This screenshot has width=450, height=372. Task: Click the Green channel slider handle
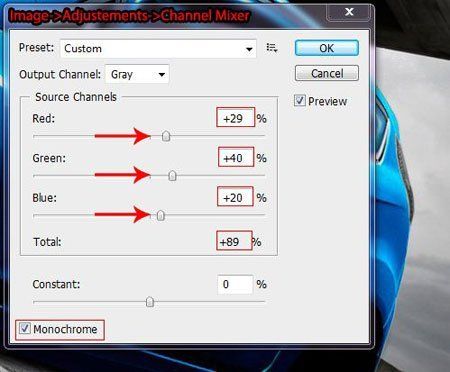(172, 176)
